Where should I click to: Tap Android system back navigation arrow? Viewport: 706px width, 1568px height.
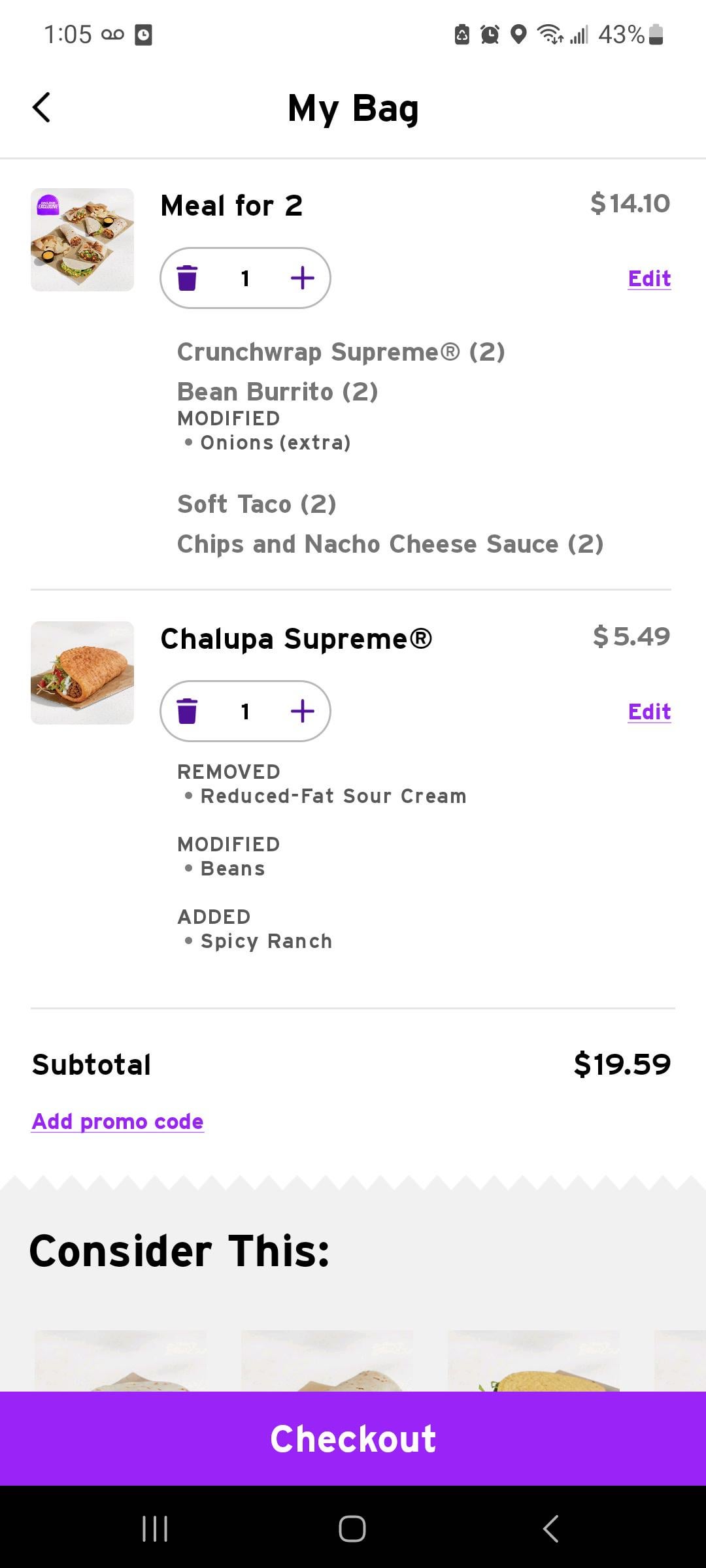coord(550,1528)
